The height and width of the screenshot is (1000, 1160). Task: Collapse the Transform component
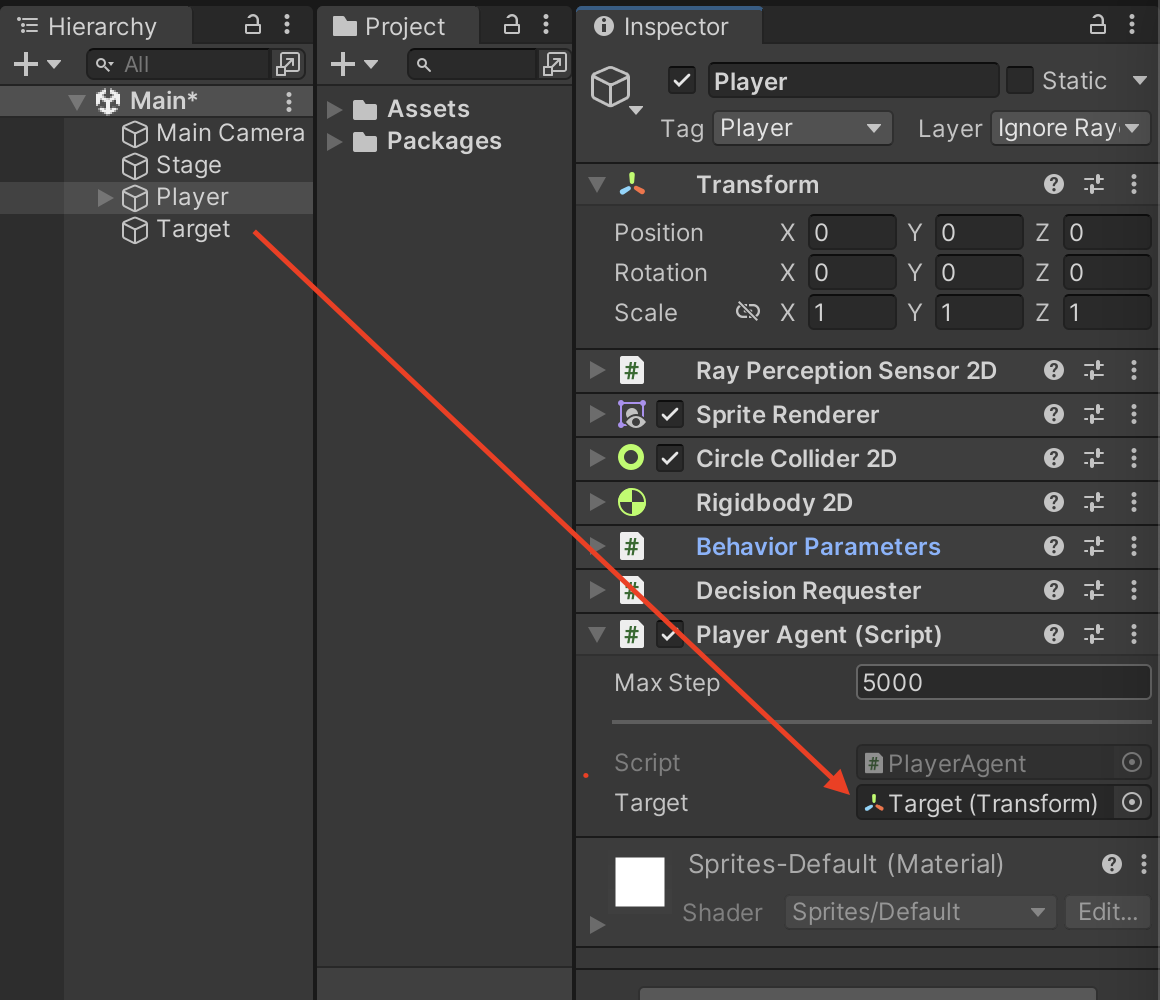(x=596, y=184)
